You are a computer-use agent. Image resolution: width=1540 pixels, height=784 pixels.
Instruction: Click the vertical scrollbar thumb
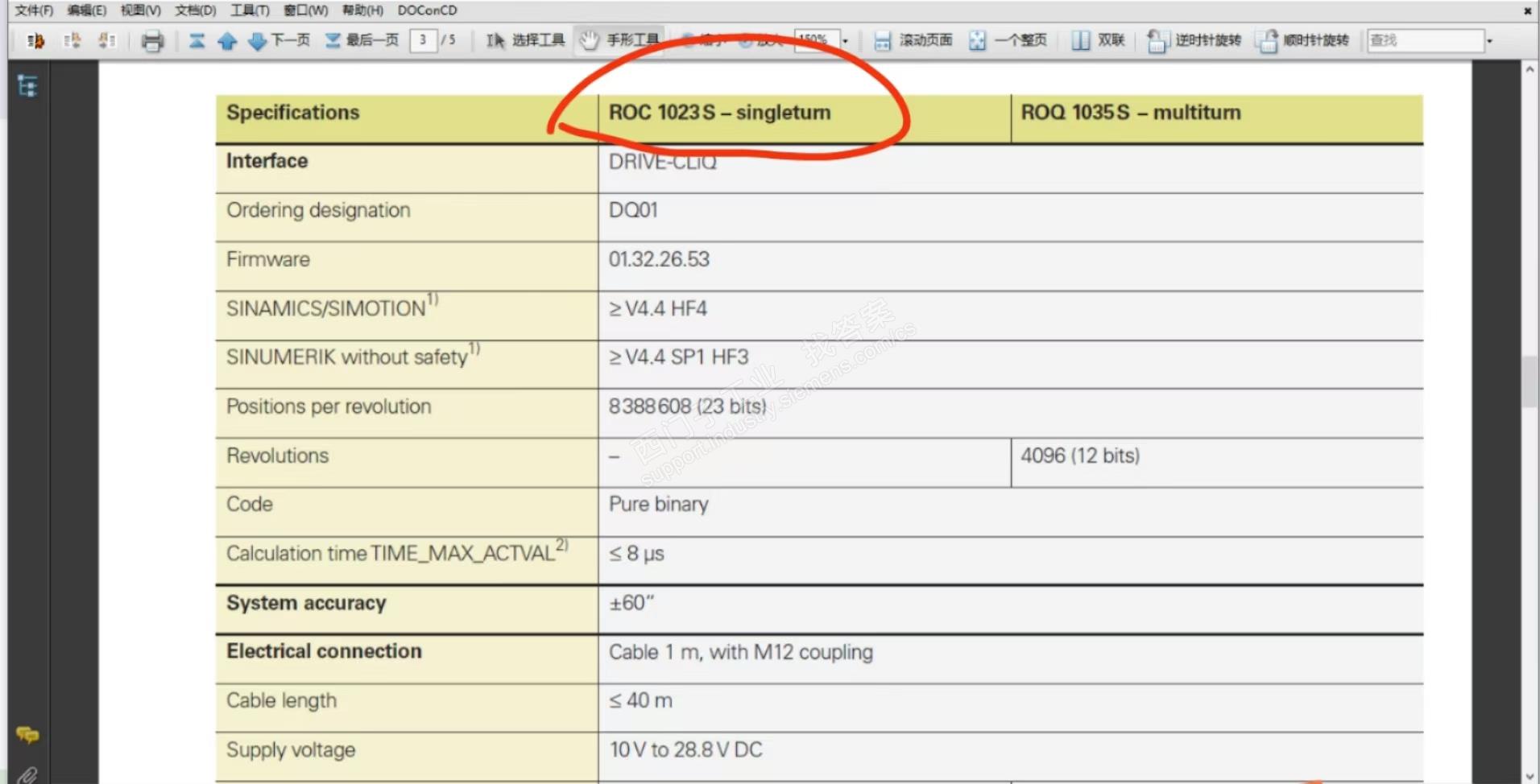(x=1530, y=382)
